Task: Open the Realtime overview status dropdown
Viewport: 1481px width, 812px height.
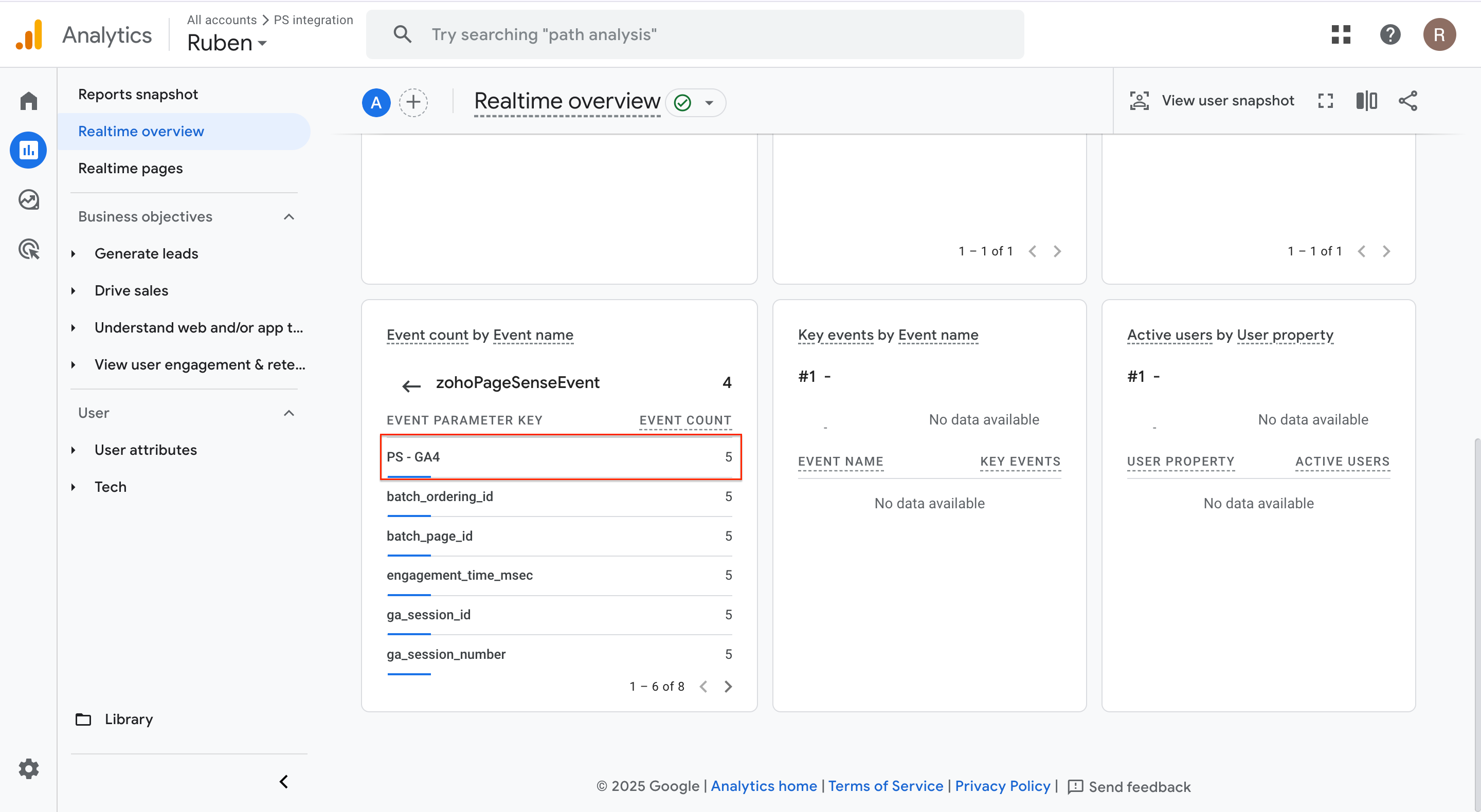Action: (x=709, y=103)
